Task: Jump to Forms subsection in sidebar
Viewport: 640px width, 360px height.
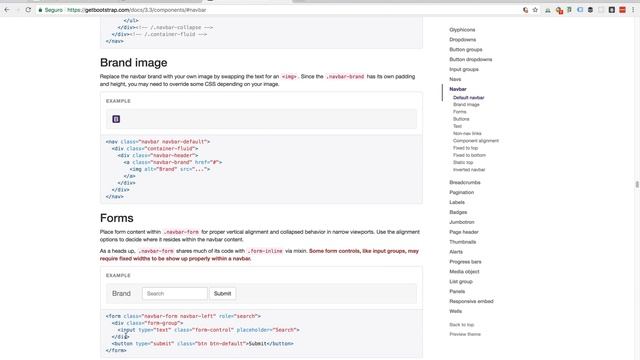Action: point(460,112)
